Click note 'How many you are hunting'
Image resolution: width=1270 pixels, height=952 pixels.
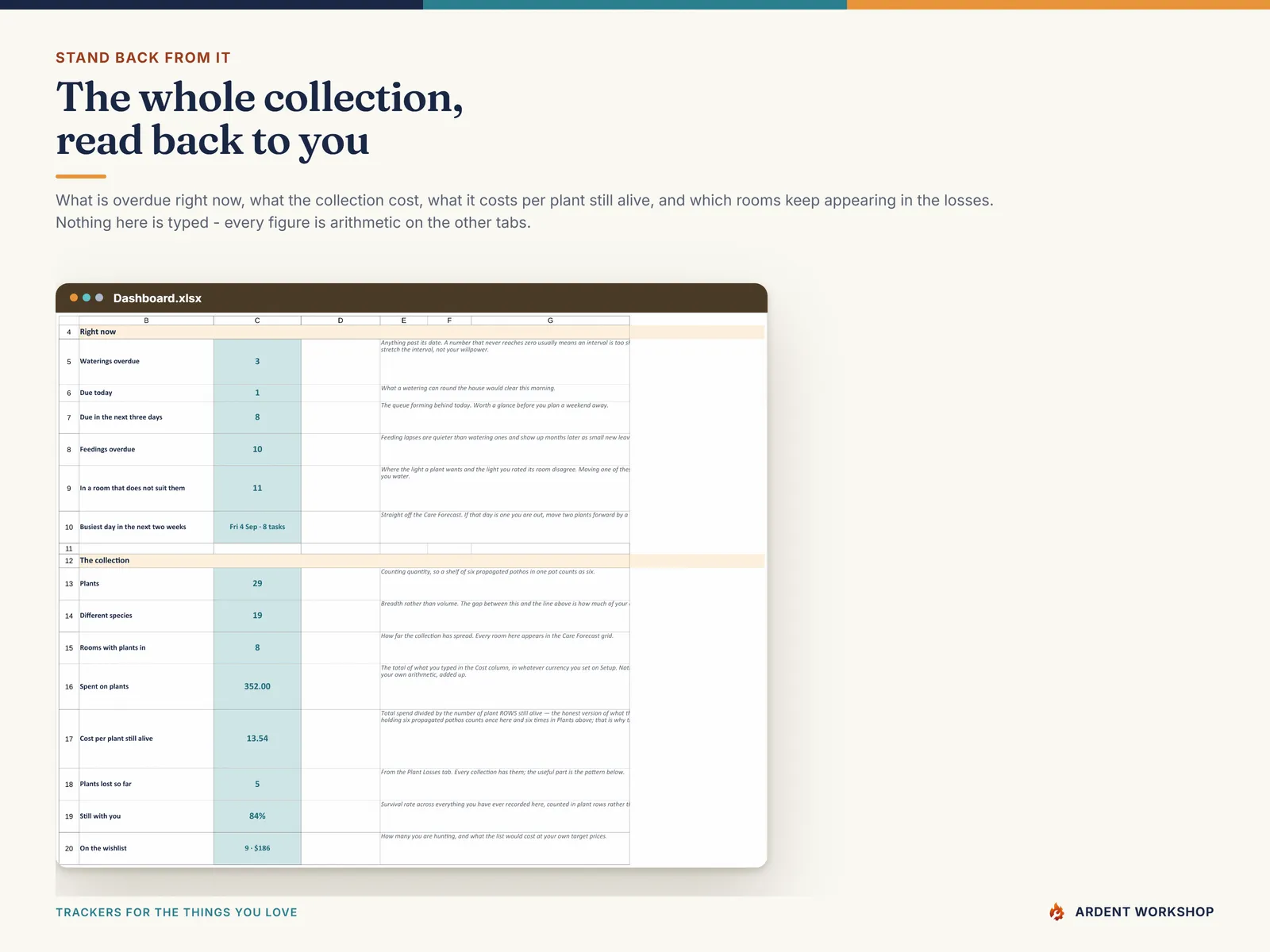(x=494, y=836)
